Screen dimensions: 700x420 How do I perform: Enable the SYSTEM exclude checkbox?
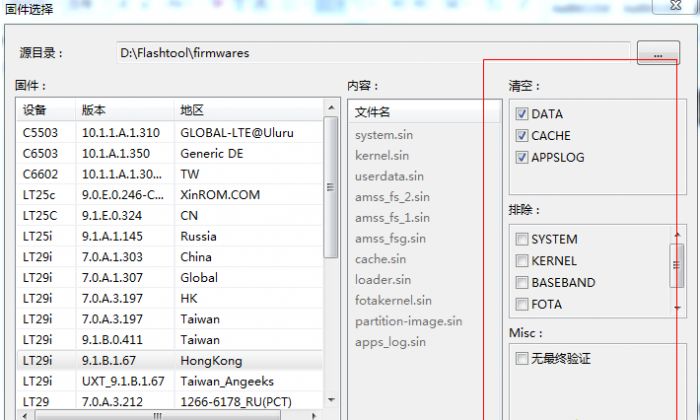pos(521,239)
